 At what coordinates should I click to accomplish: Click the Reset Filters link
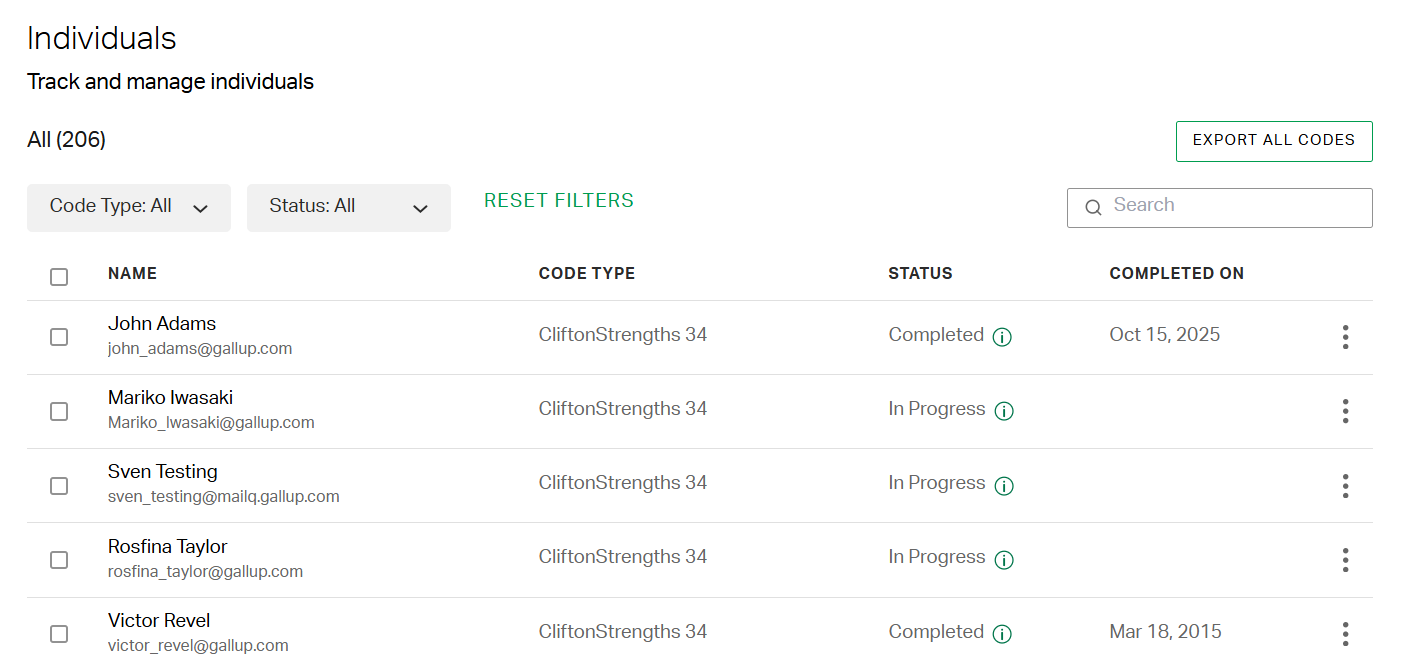click(x=559, y=201)
